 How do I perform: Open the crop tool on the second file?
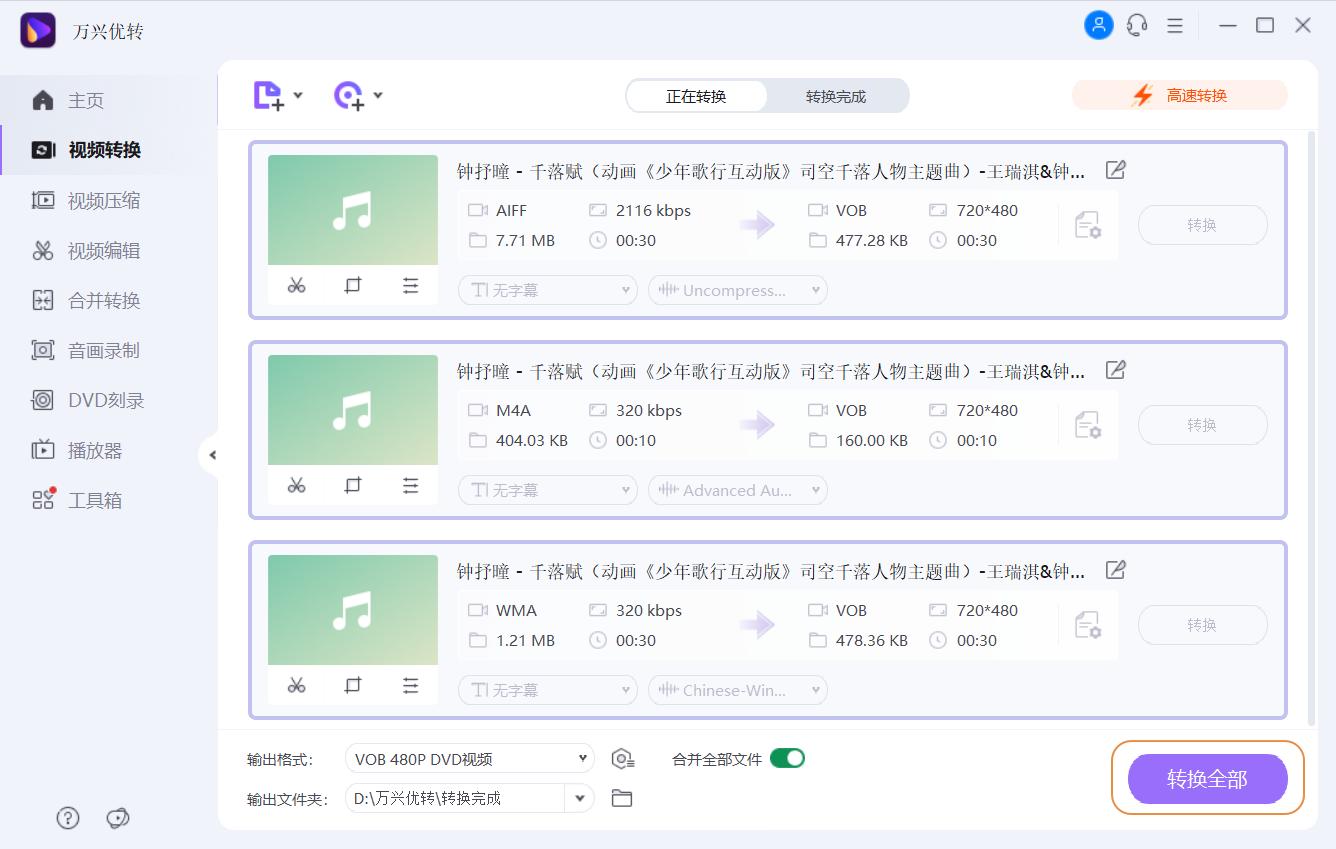point(352,485)
